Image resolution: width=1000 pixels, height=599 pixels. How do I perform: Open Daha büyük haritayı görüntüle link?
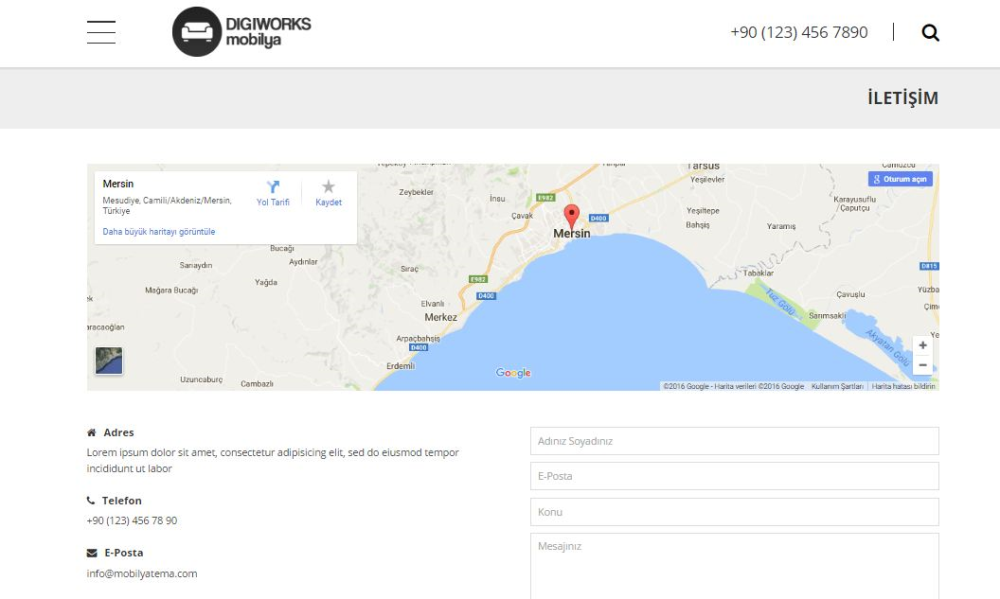click(x=159, y=232)
